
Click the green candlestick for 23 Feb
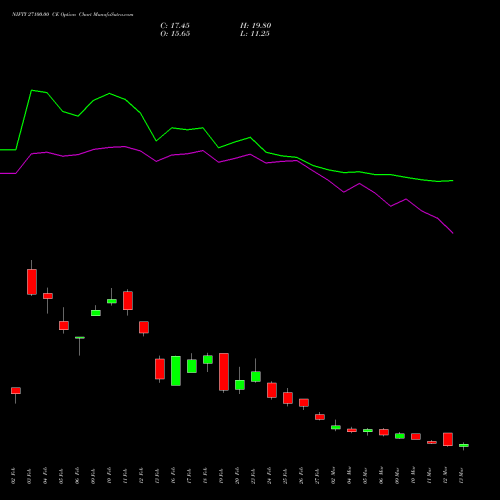click(256, 377)
